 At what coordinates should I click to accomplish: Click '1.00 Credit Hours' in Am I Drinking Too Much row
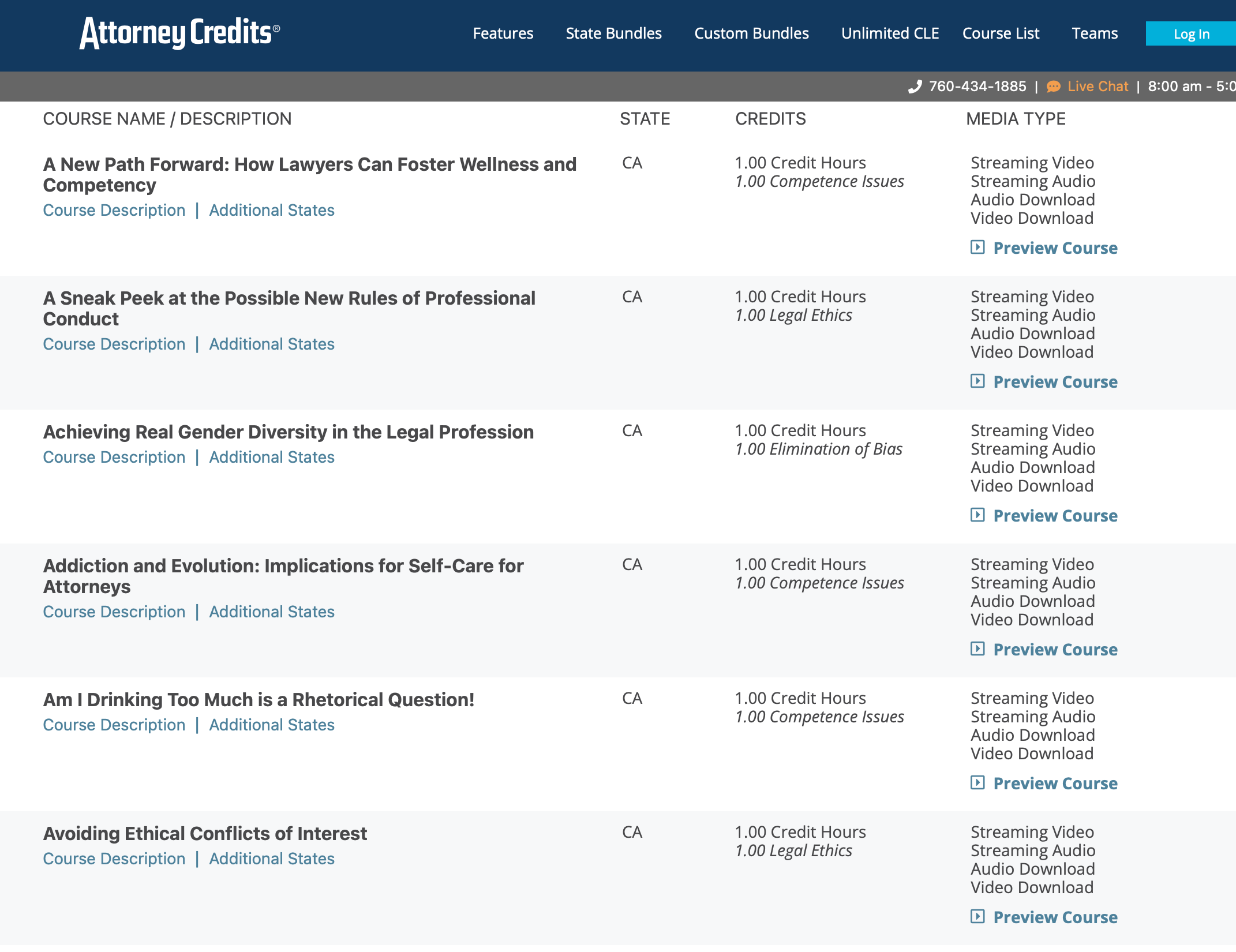800,699
